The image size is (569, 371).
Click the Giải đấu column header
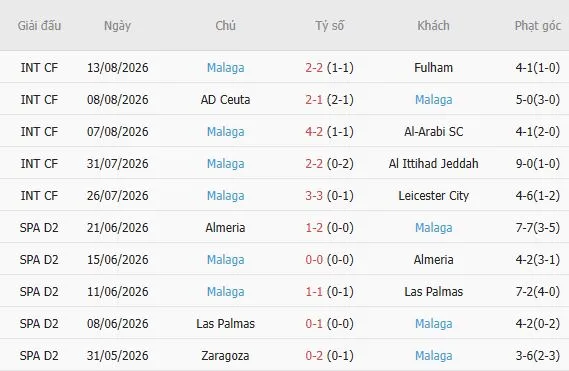39,26
